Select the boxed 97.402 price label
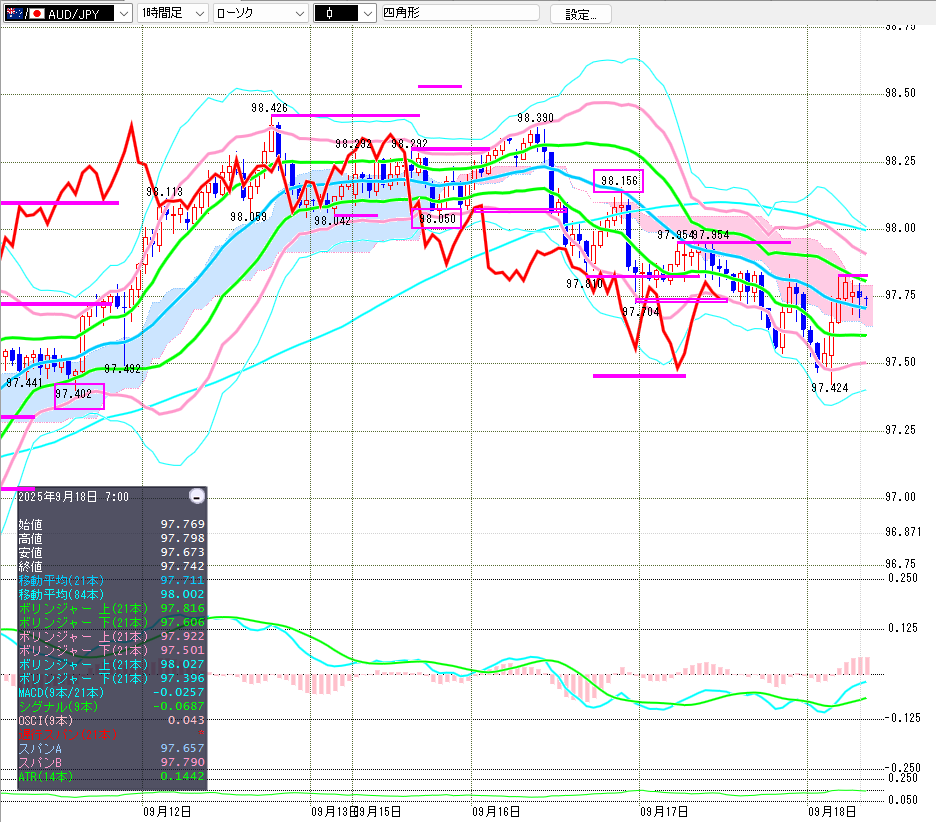This screenshot has width=936, height=822. [79, 395]
